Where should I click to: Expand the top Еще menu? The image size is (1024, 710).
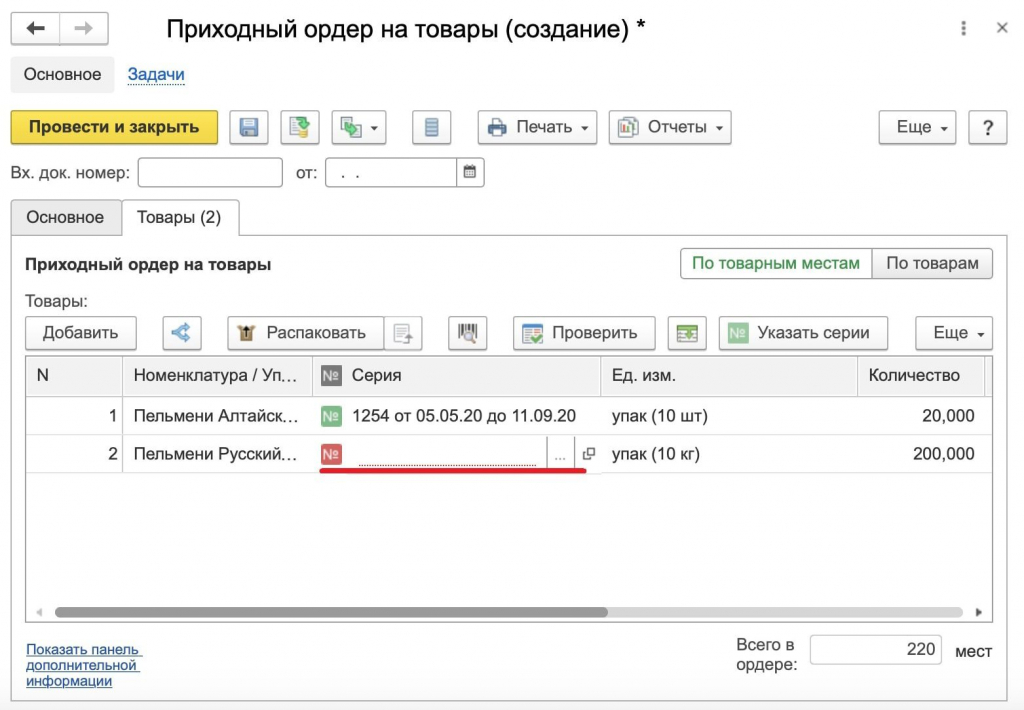pyautogui.click(x=917, y=127)
